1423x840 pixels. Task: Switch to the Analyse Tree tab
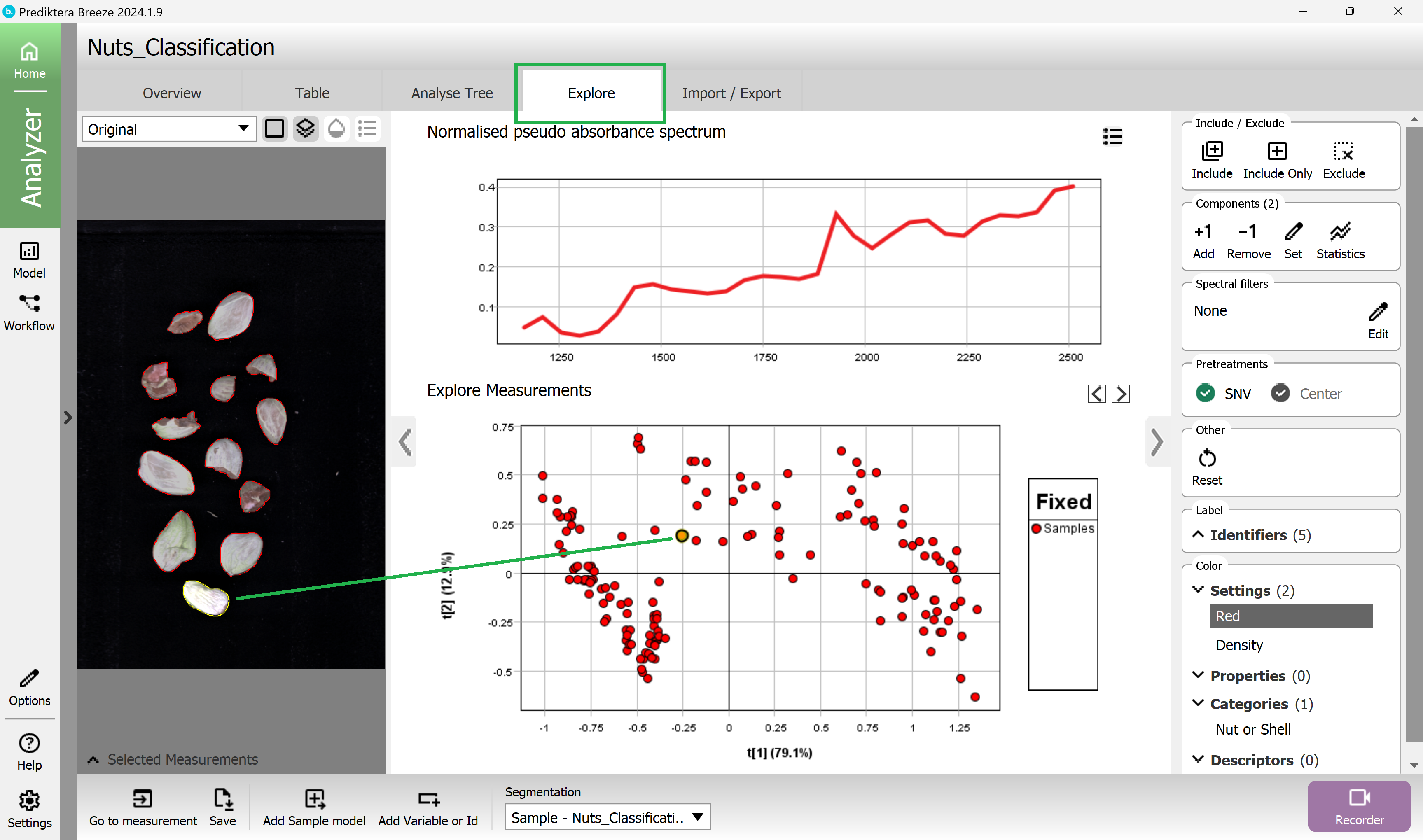tap(452, 93)
